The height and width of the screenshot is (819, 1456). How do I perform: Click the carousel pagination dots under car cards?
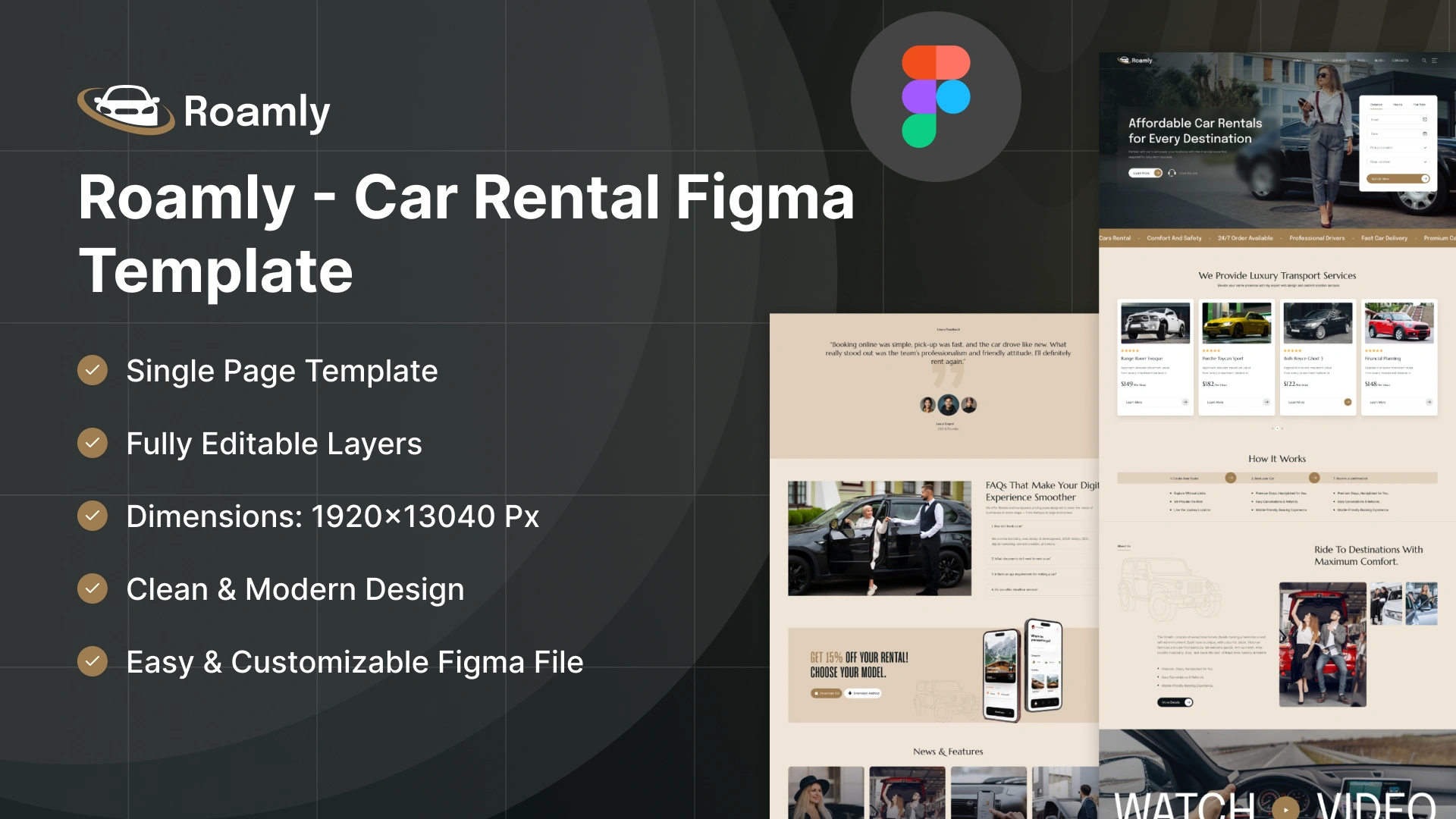(1277, 428)
